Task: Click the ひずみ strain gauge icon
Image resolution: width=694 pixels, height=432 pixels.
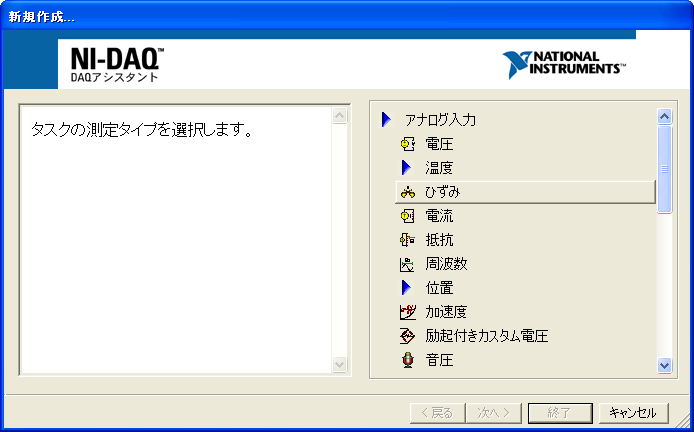Action: click(408, 193)
